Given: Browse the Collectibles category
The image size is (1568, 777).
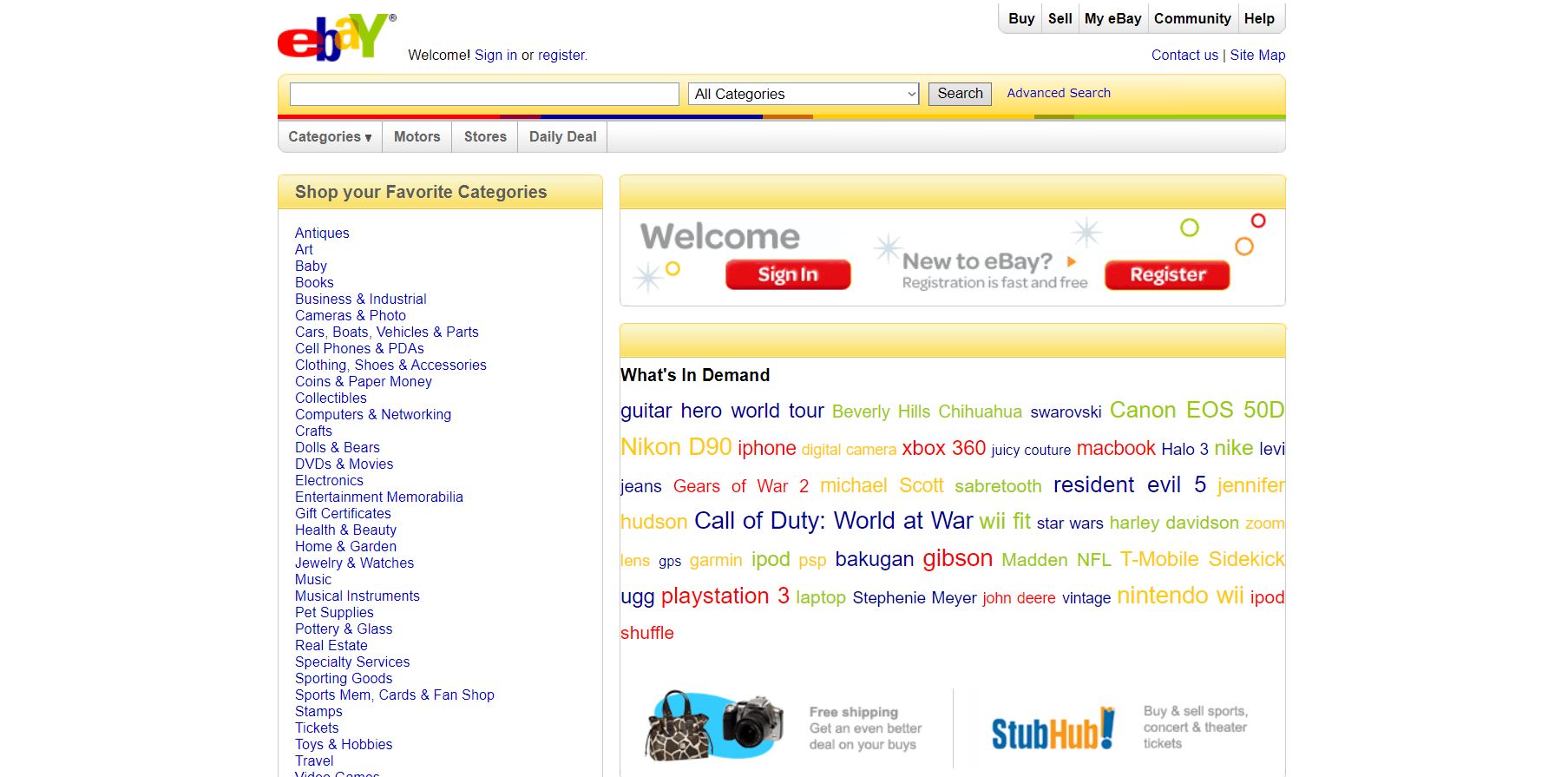Looking at the screenshot, I should 331,398.
